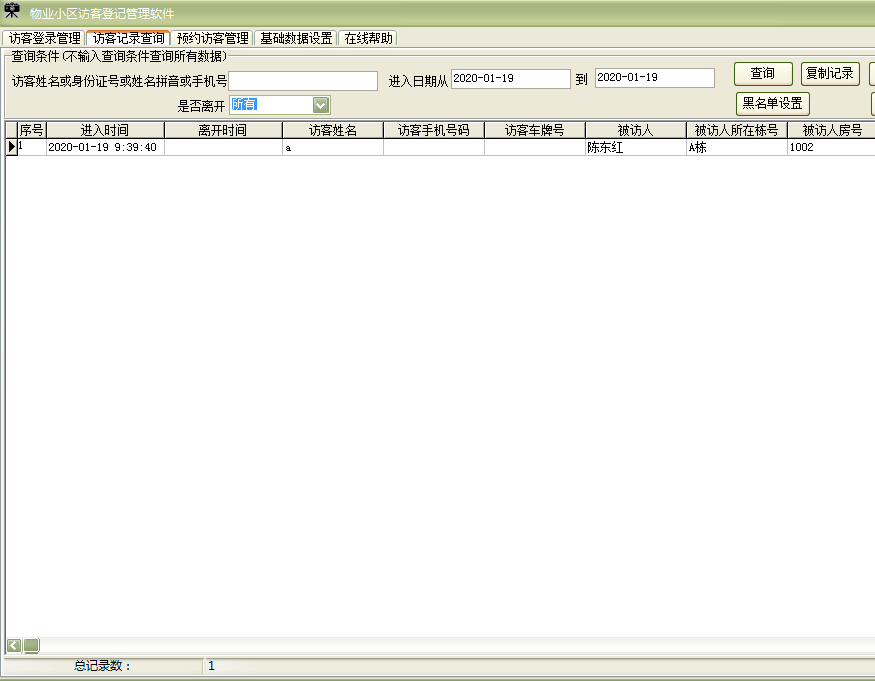Select the room number cell 1002
This screenshot has height=681, width=875.
click(831, 147)
